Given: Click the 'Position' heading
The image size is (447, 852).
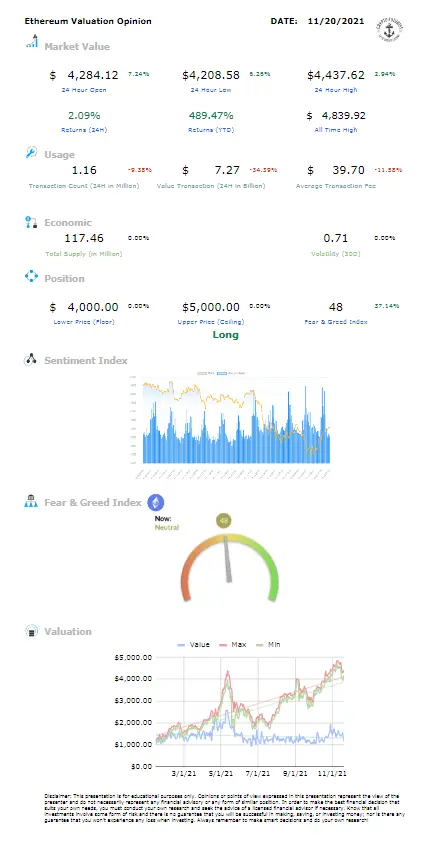Looking at the screenshot, I should coord(64,279).
